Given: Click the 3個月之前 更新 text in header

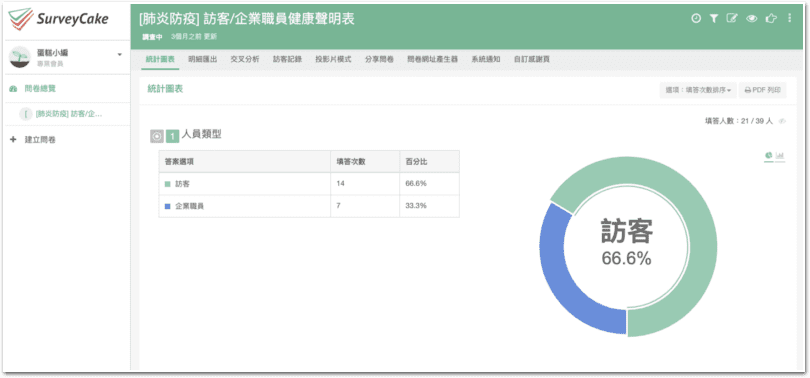Looking at the screenshot, I should 194,37.
